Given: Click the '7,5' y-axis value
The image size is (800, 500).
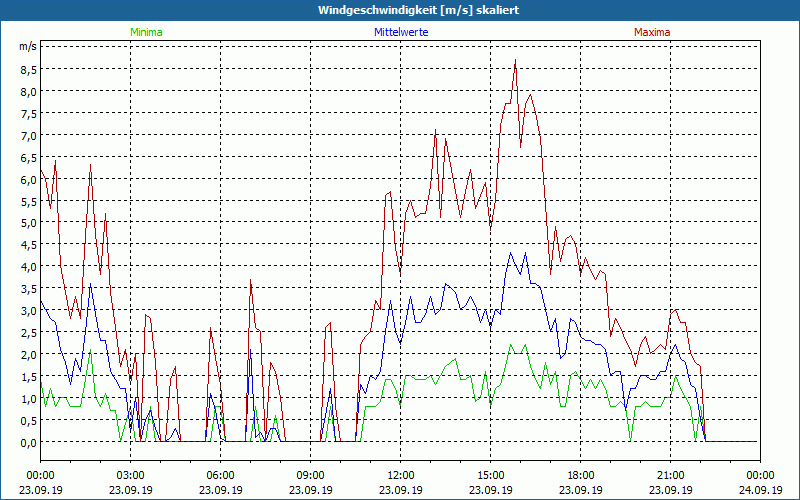Looking at the screenshot, I should coord(28,114).
